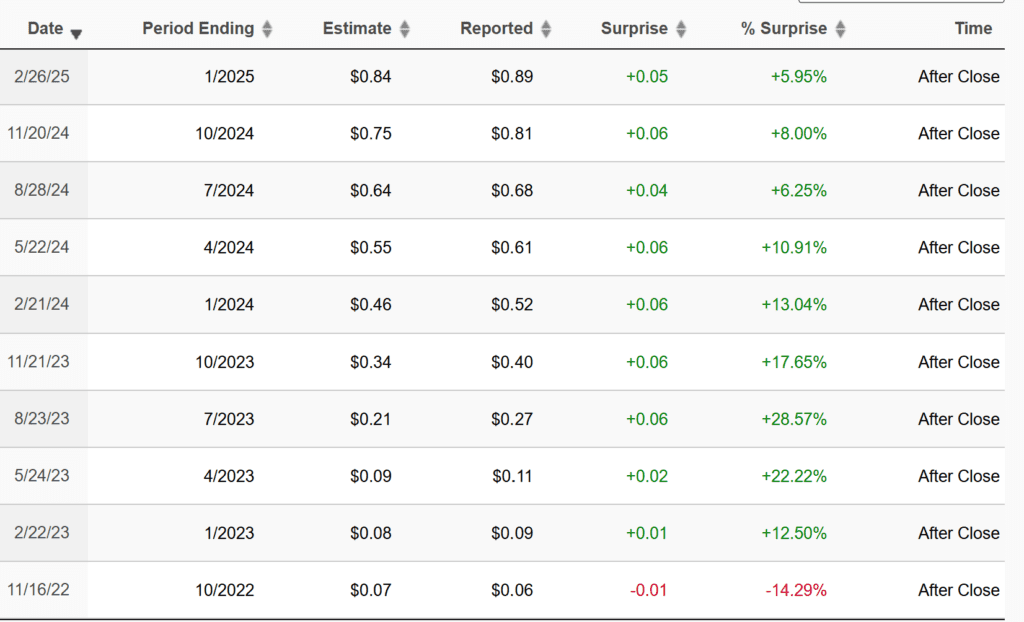Sort by Period Ending column header
This screenshot has height=622, width=1024.
tap(198, 29)
